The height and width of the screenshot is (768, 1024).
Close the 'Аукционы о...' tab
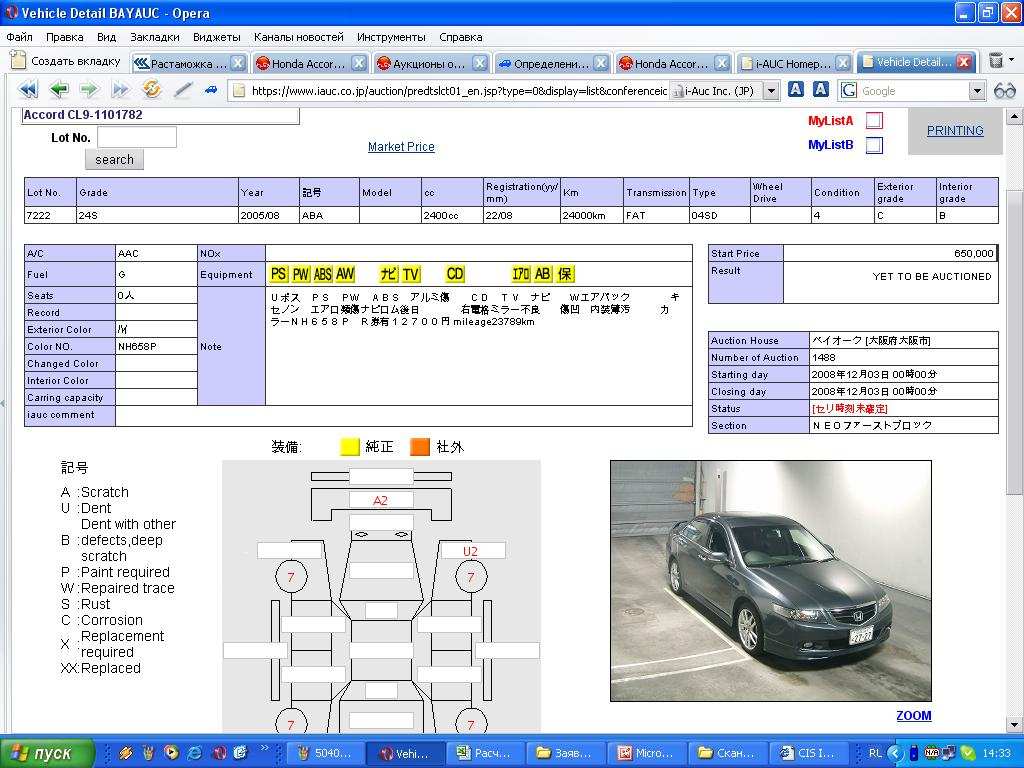pyautogui.click(x=480, y=63)
